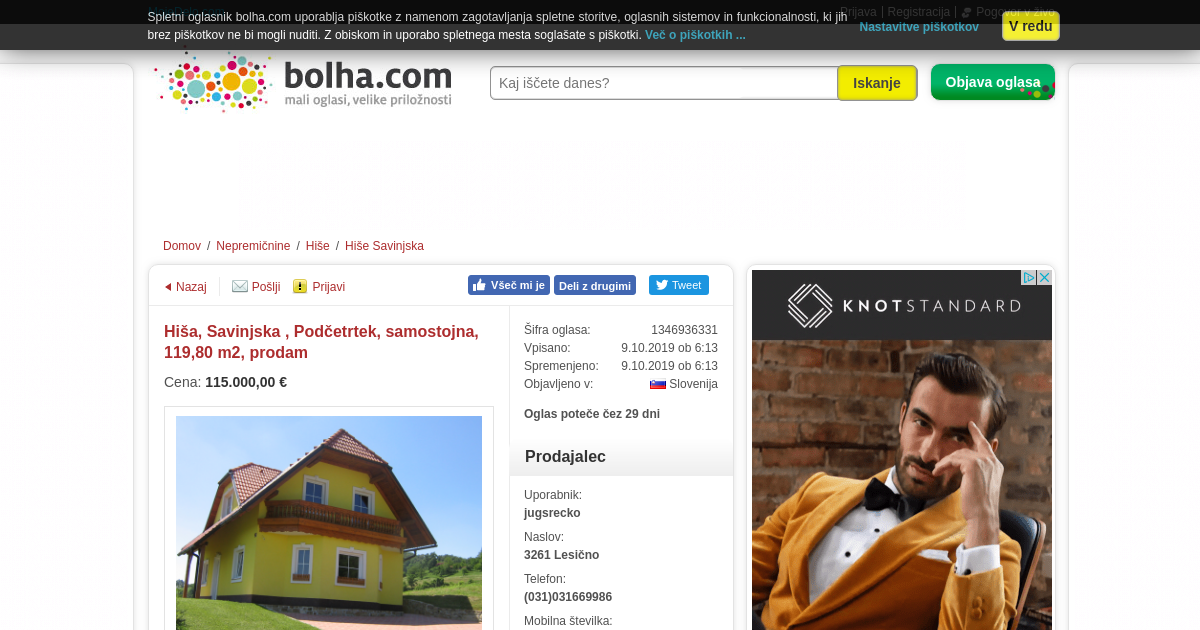The width and height of the screenshot is (1200, 630).
Task: Open the Hiše Savinjska breadcrumb link
Action: click(x=384, y=246)
